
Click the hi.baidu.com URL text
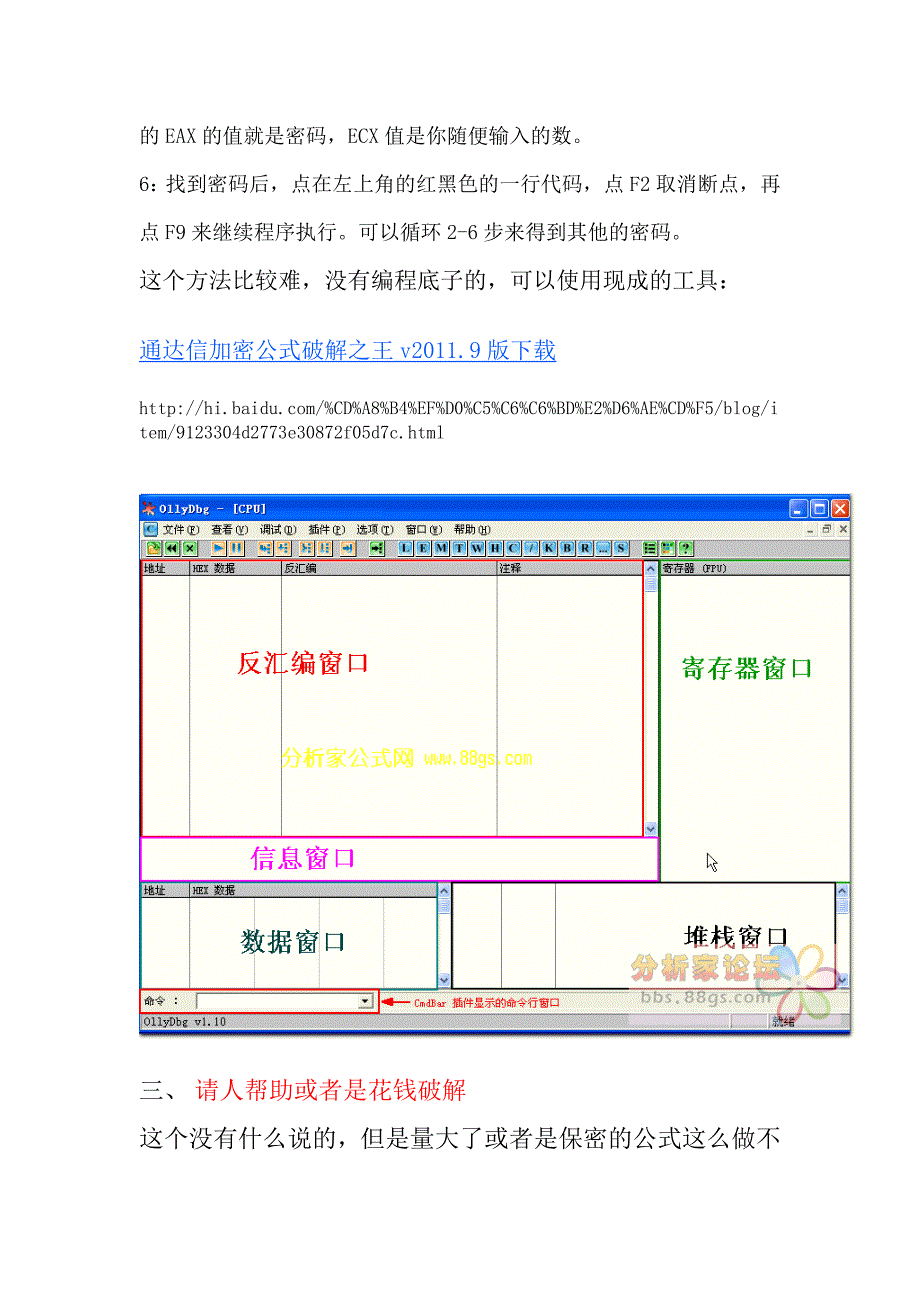tap(456, 420)
